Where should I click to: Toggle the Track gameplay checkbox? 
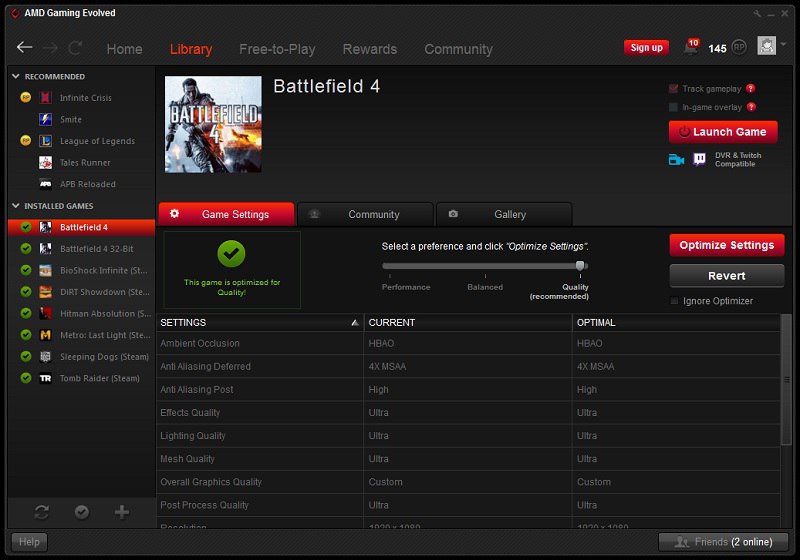[674, 89]
